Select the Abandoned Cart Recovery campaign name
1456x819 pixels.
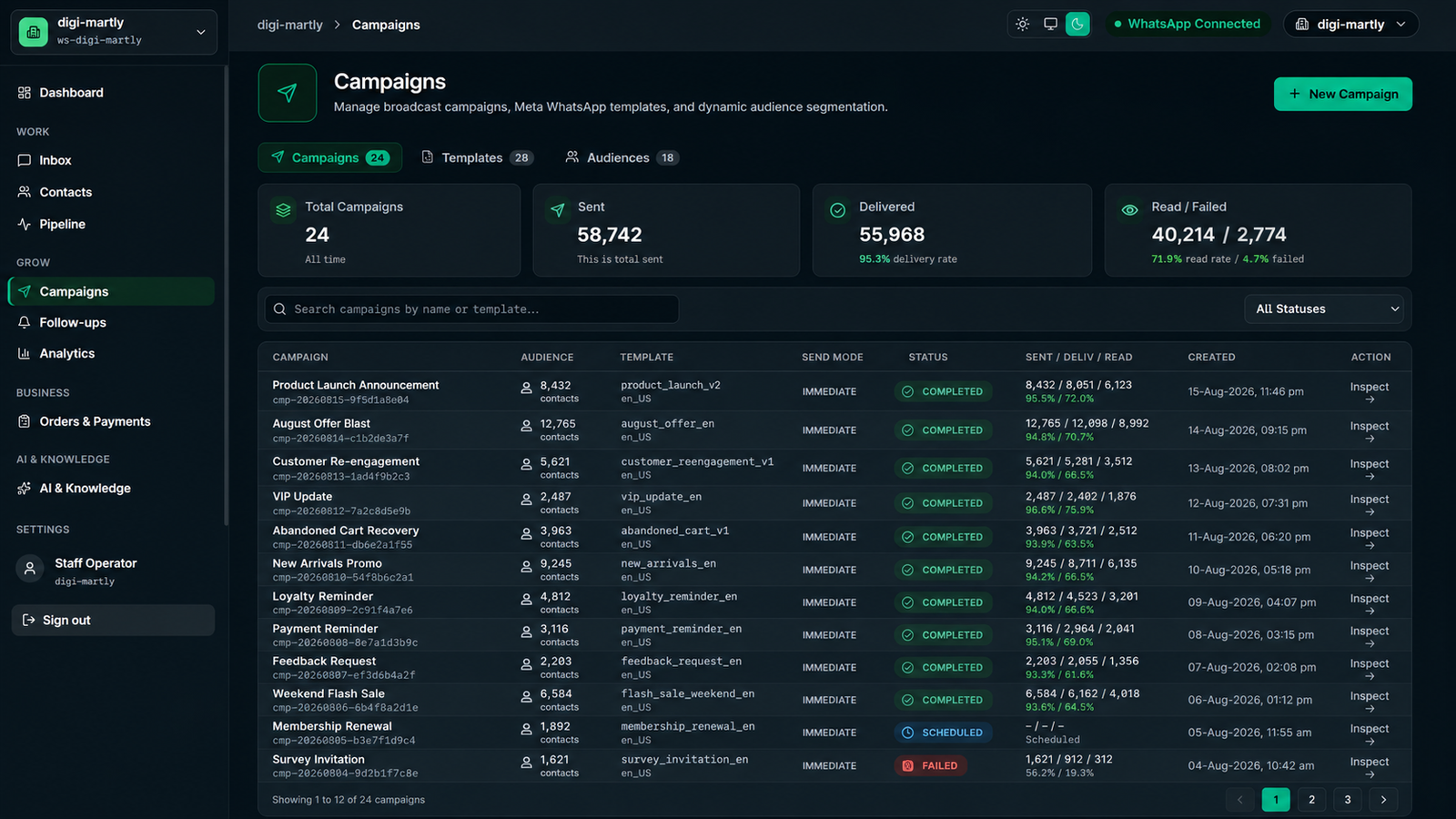click(x=346, y=531)
